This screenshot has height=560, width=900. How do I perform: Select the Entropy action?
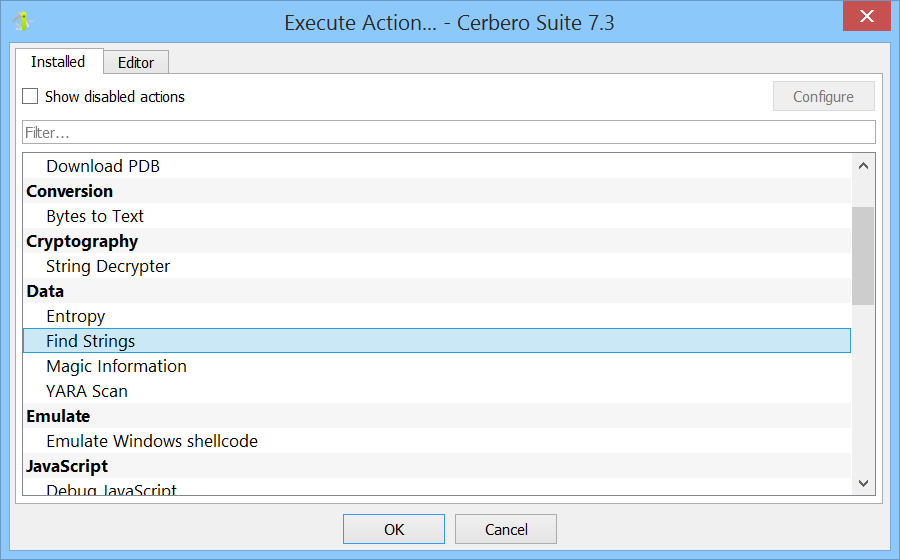[x=76, y=316]
